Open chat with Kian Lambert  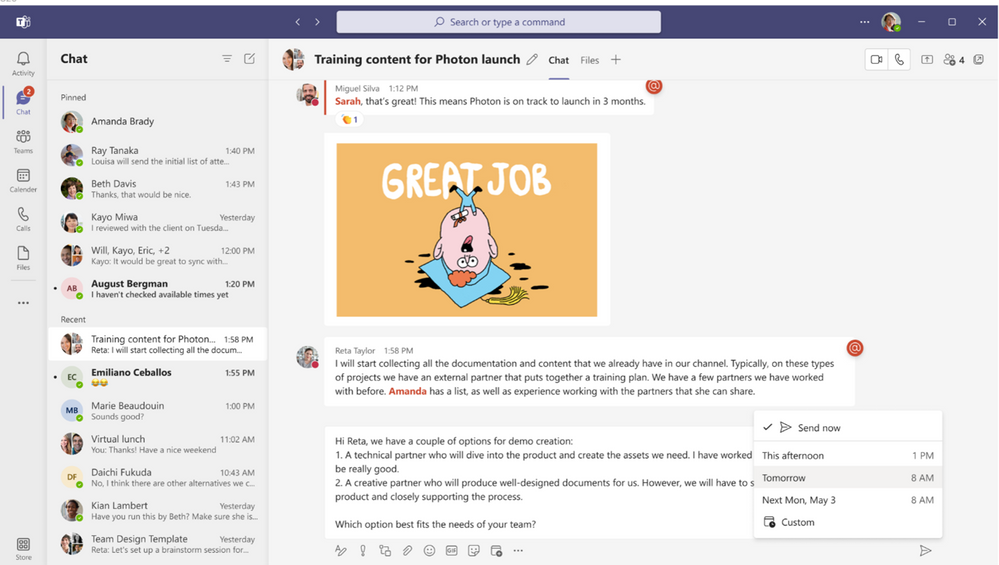click(157, 510)
